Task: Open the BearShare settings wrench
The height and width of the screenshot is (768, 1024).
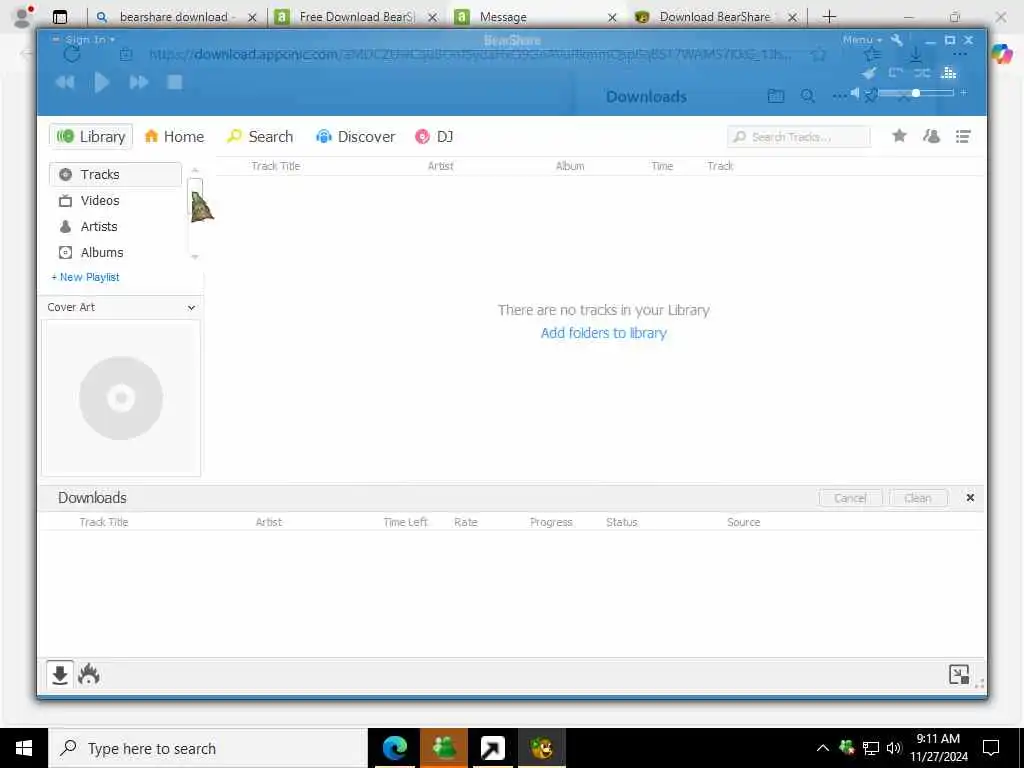Action: coord(897,40)
